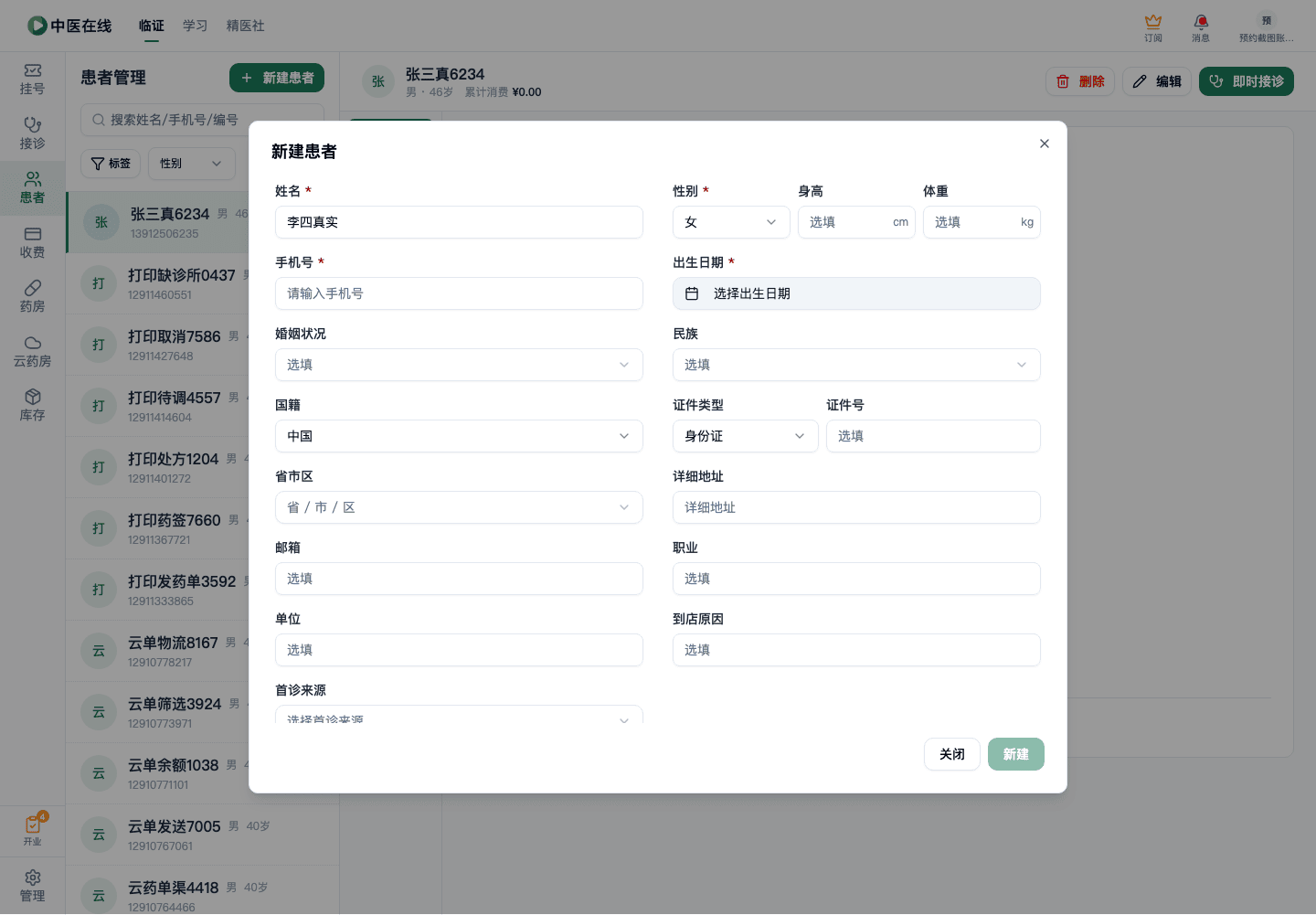Click the 姓名 field containing 李四真实
Viewport: 1316px width, 915px height.
pos(459,222)
